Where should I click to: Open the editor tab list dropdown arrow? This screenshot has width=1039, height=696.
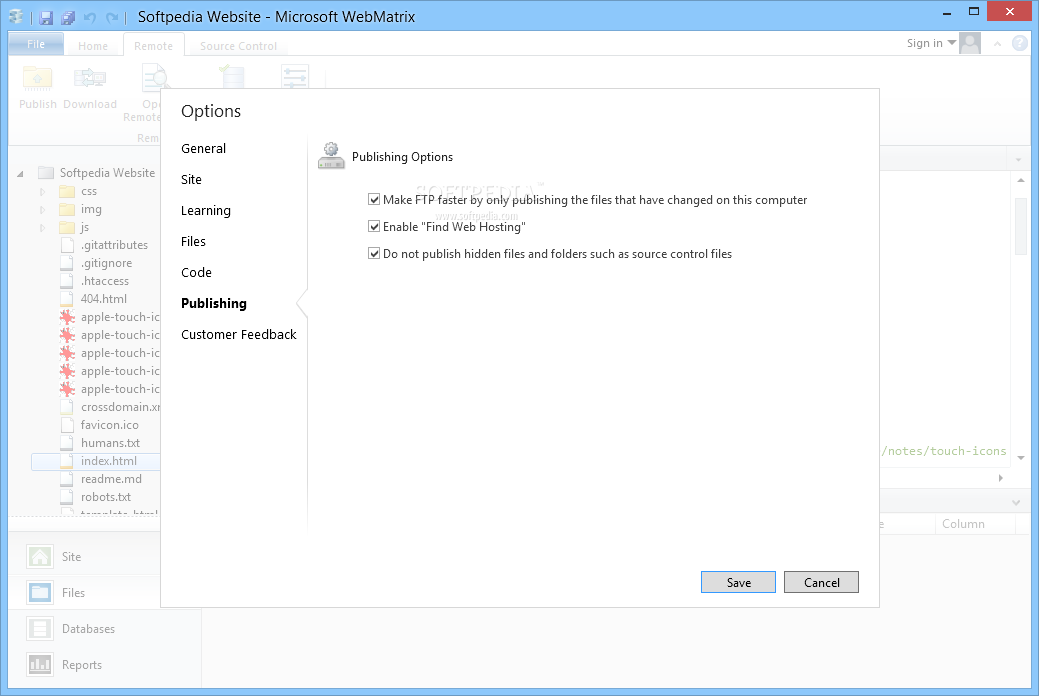[1018, 160]
